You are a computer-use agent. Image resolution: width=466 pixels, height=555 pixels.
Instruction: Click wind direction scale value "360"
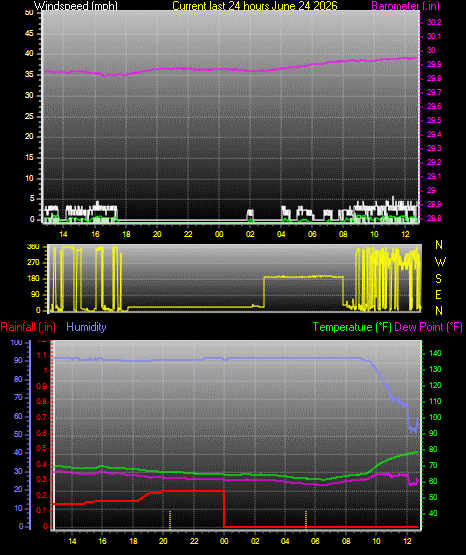coord(33,247)
